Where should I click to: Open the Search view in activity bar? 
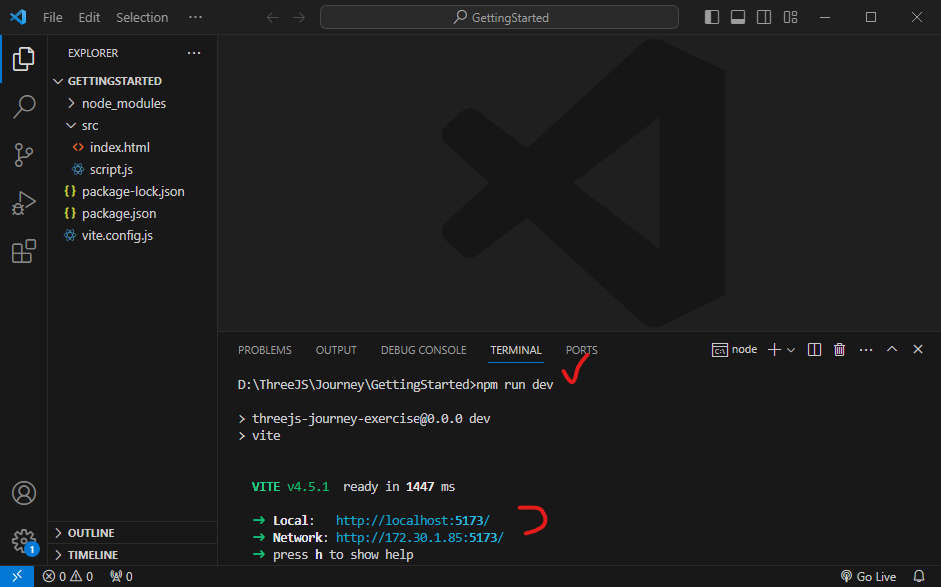(x=23, y=106)
